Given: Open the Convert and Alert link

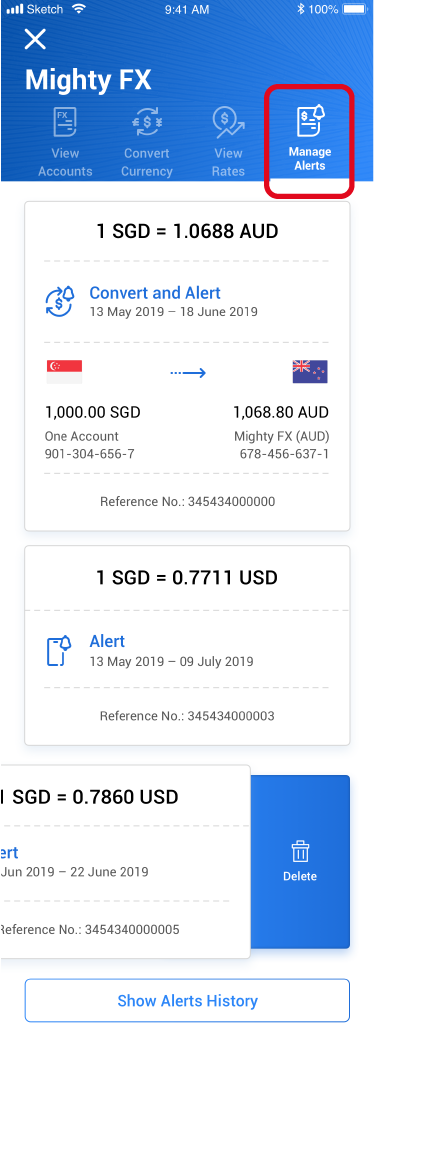Looking at the screenshot, I should tap(155, 293).
